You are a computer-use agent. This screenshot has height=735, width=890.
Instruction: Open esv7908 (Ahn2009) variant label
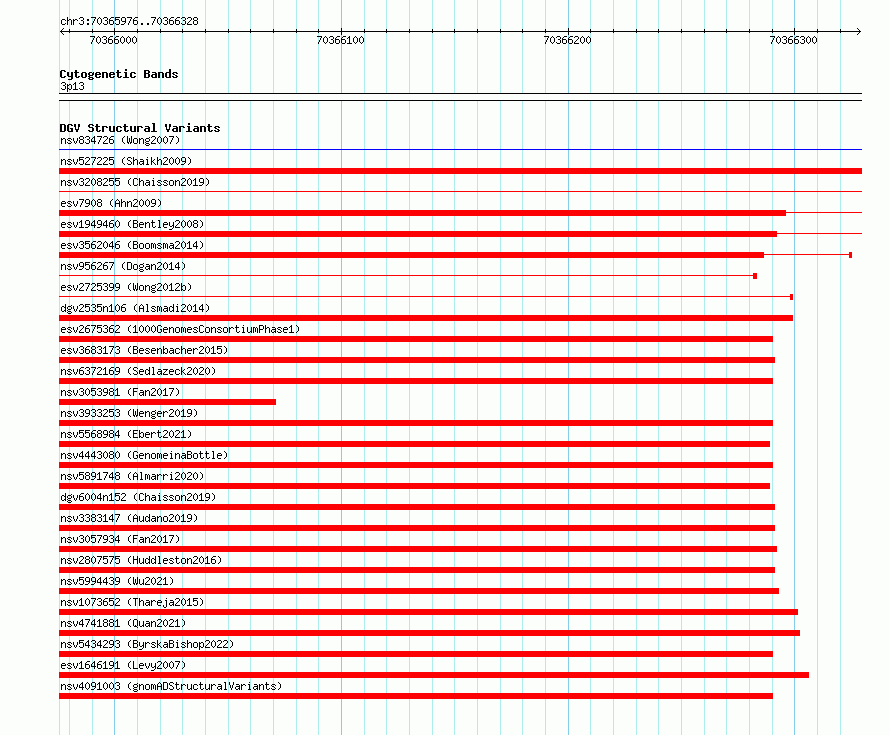tap(111, 203)
